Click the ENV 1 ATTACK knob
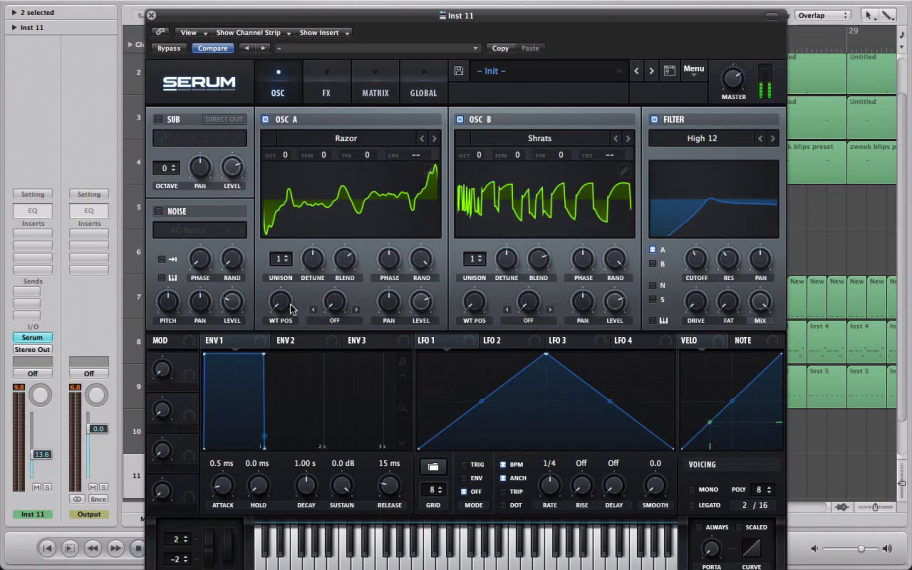The height and width of the screenshot is (570, 912). [x=222, y=485]
